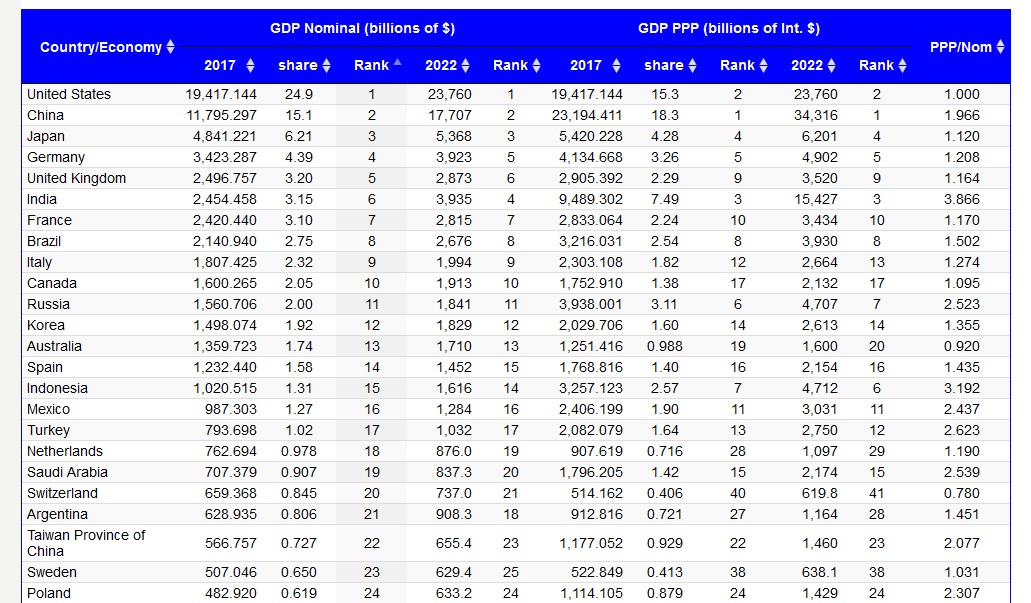1031x603 pixels.
Task: Click Poland nominal 2017 value 482.920
Action: (x=231, y=594)
